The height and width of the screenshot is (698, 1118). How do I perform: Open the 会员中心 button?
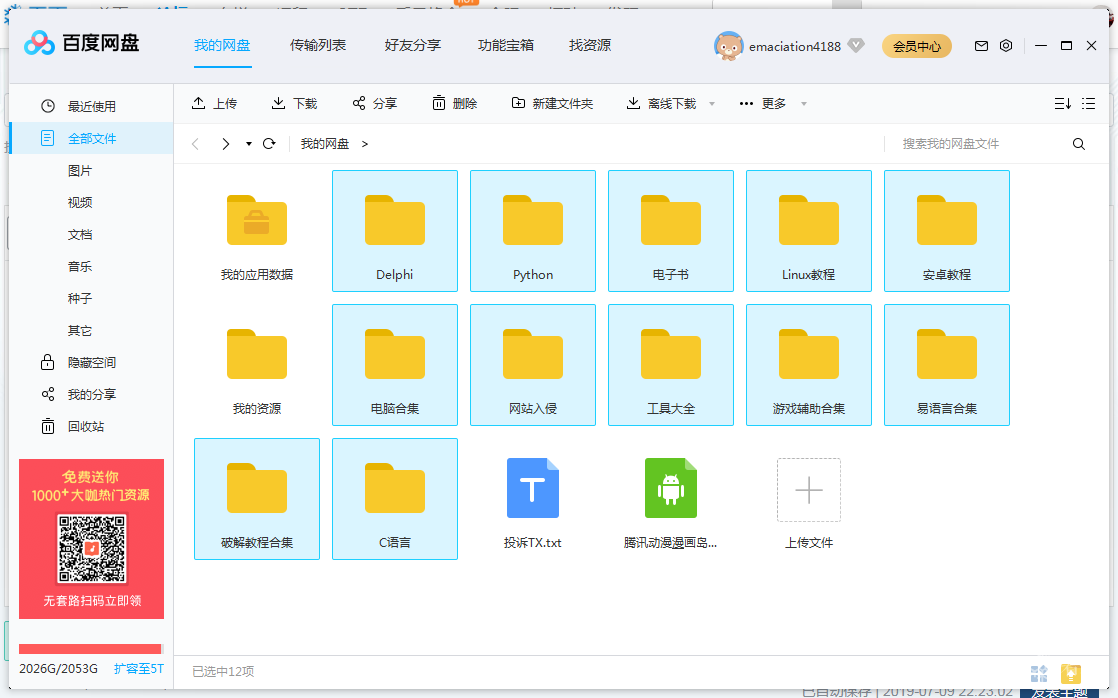pyautogui.click(x=917, y=46)
